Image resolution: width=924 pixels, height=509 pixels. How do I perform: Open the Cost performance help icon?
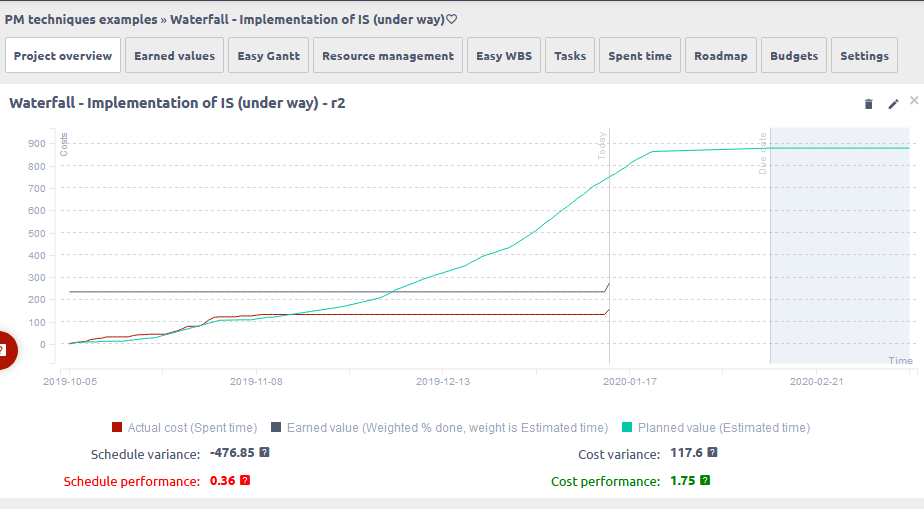(x=705, y=481)
